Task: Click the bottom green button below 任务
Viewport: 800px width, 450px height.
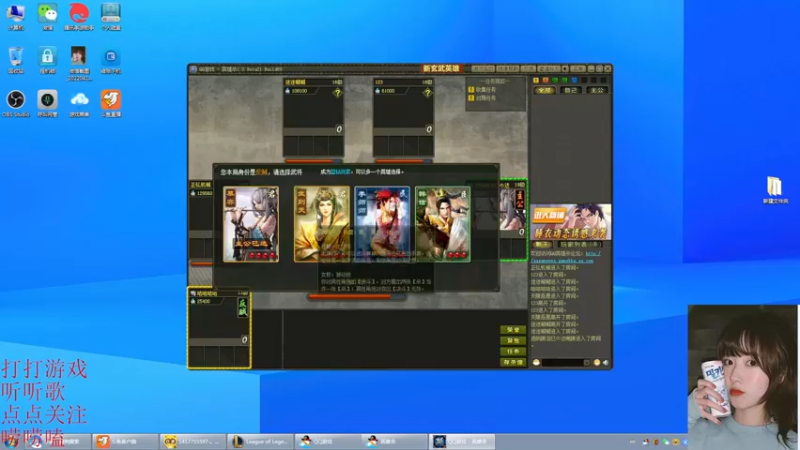Action: pyautogui.click(x=513, y=362)
